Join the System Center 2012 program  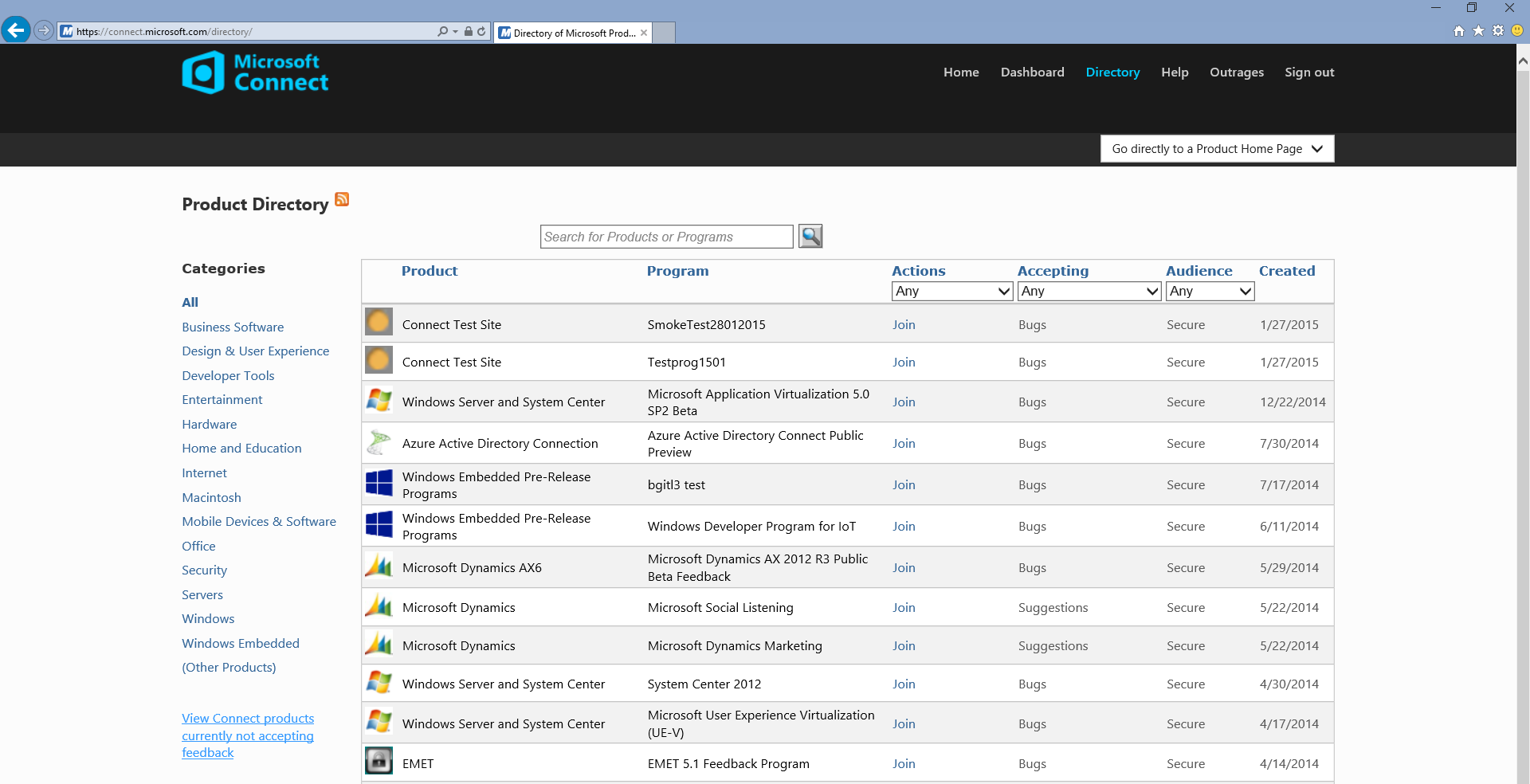click(x=904, y=684)
